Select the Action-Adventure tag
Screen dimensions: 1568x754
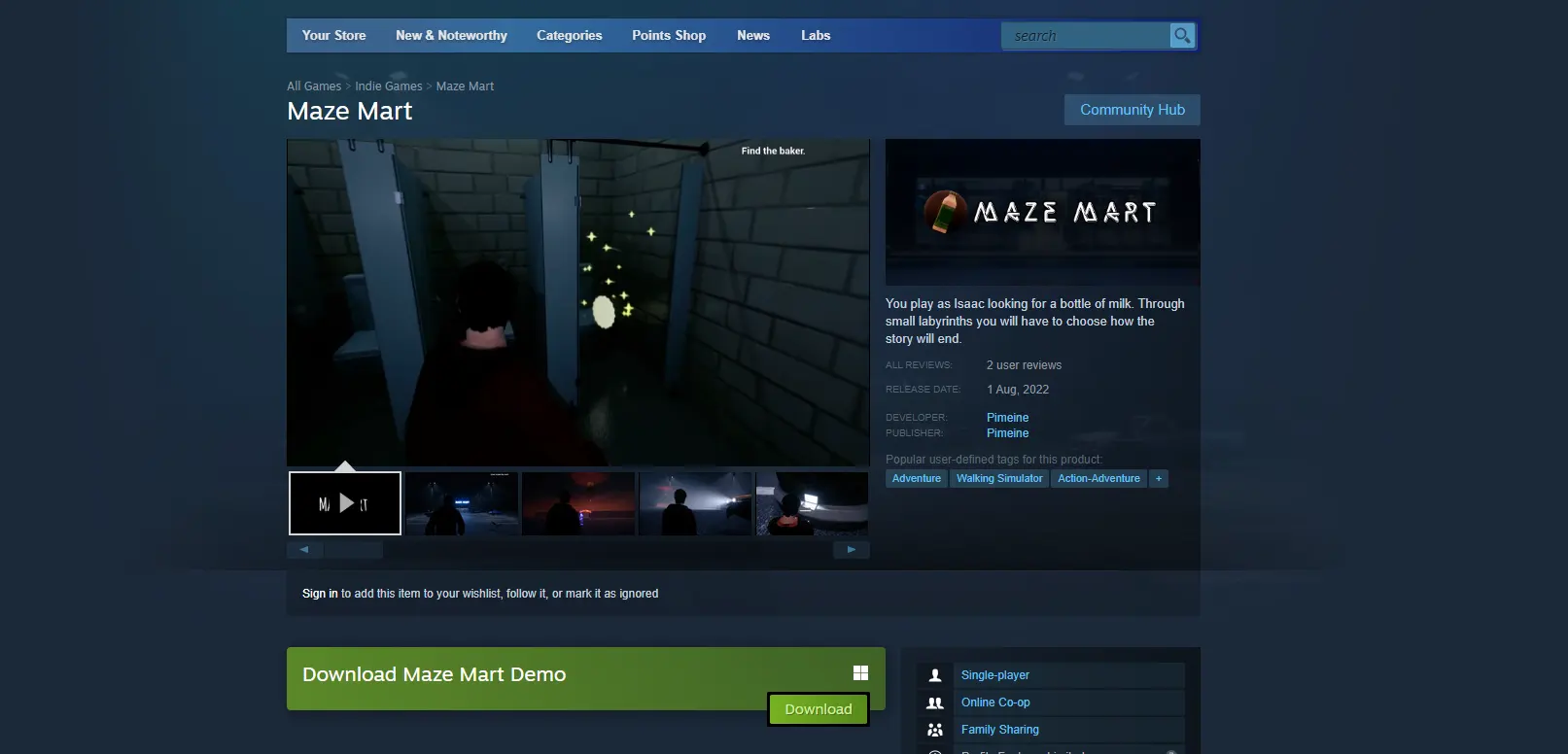pos(1098,478)
